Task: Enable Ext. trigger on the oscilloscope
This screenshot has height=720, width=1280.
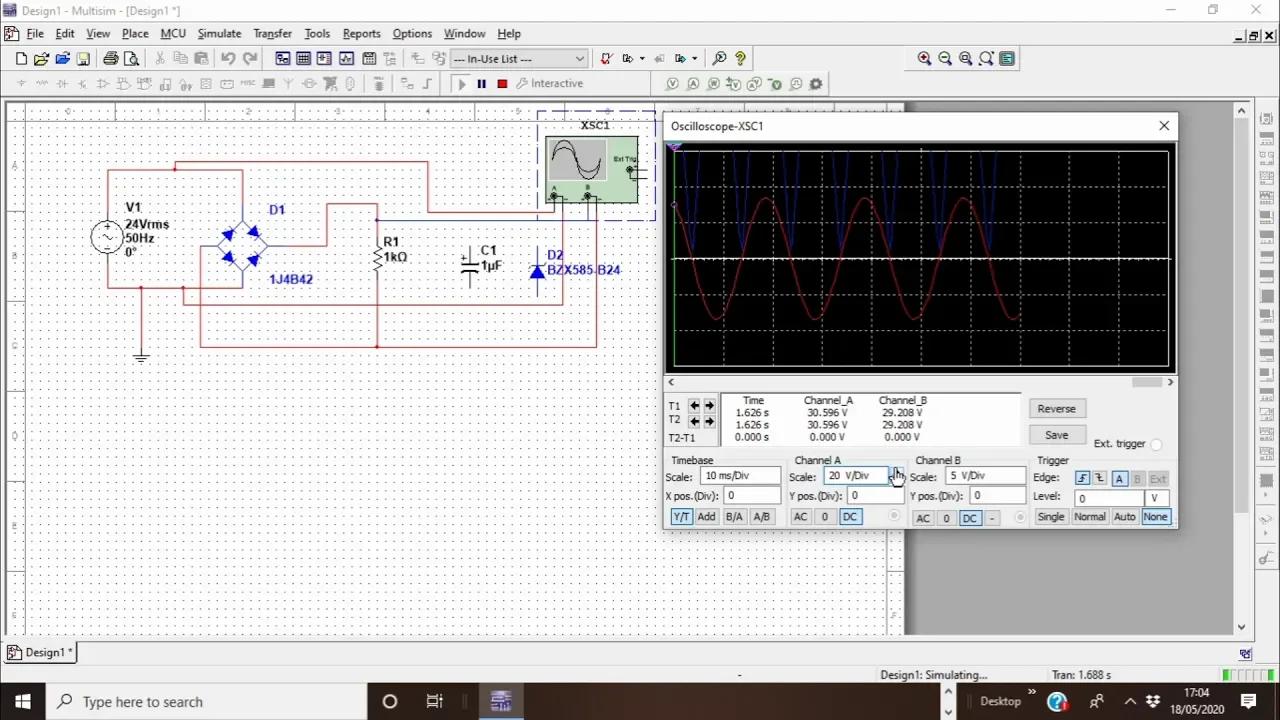Action: [x=1156, y=444]
